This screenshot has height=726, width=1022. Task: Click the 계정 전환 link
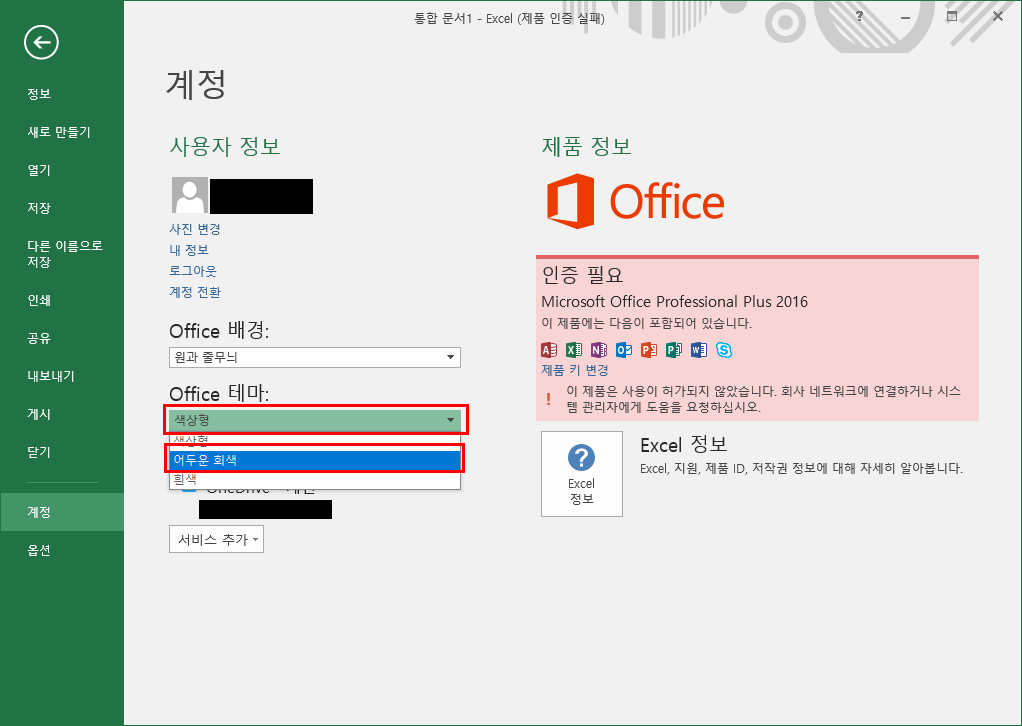click(x=195, y=292)
